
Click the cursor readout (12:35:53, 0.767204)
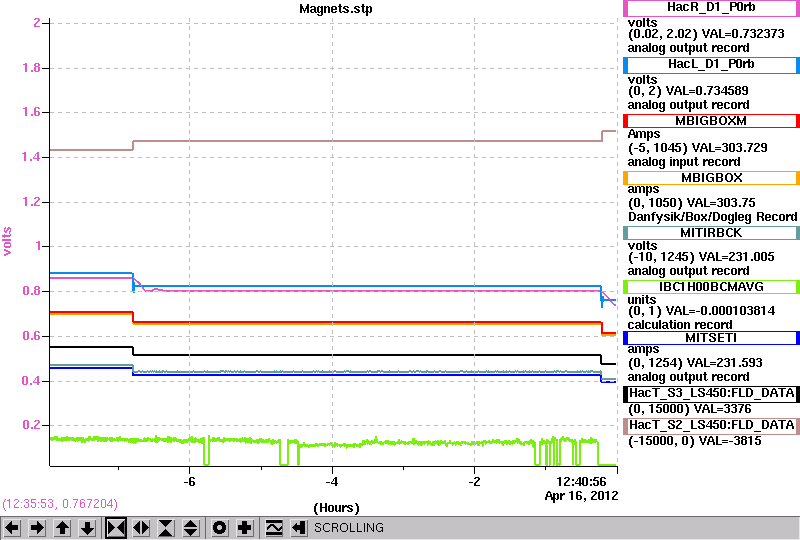60,504
